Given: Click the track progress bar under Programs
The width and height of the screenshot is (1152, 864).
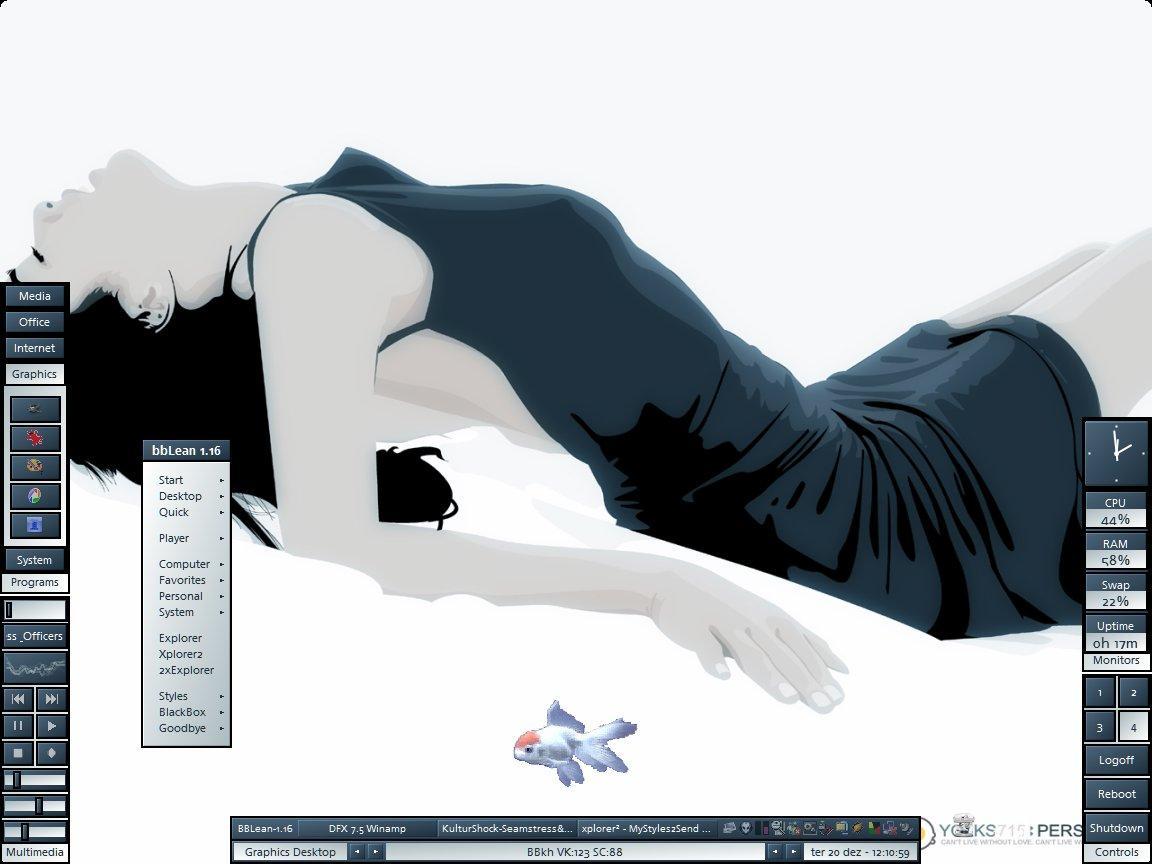Looking at the screenshot, I should pyautogui.click(x=35, y=610).
